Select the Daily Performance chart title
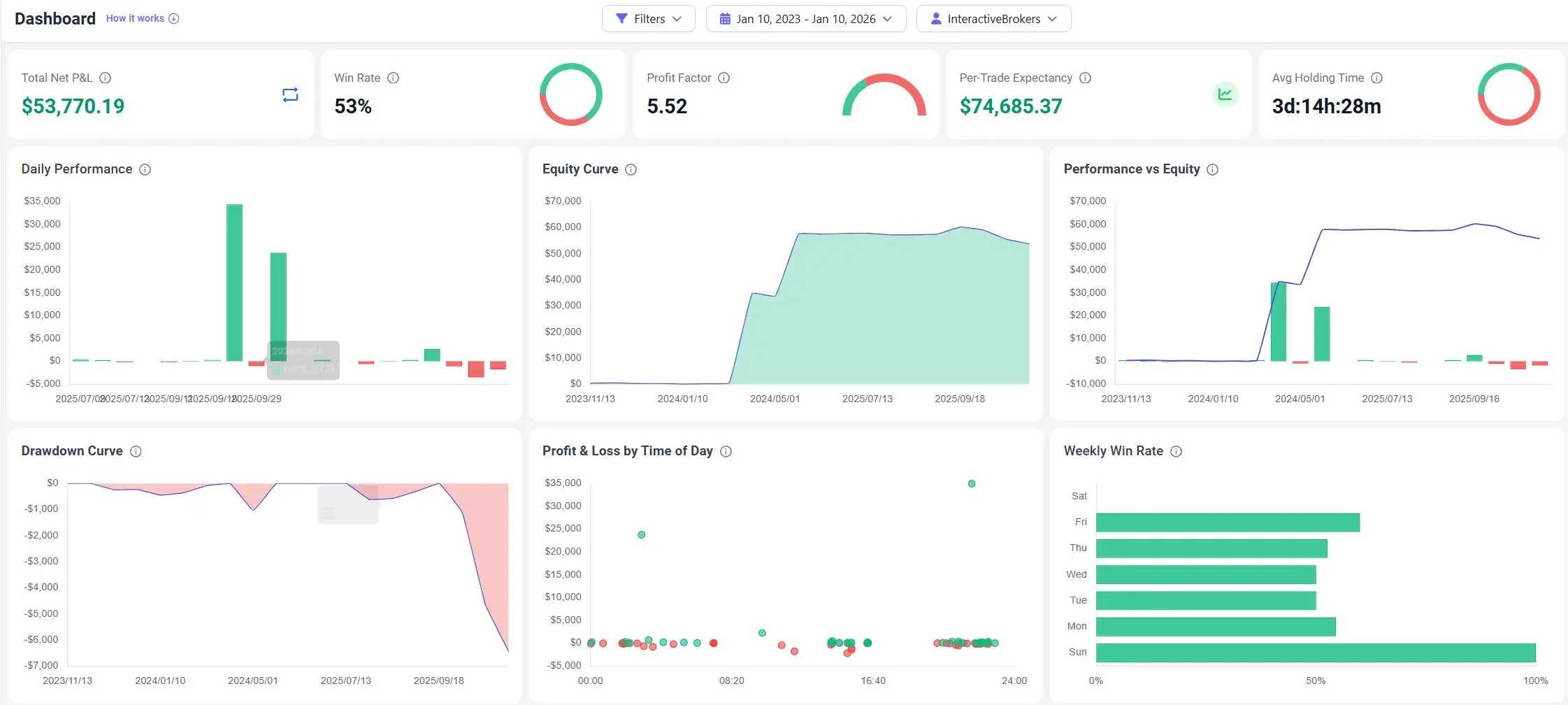This screenshot has height=705, width=1568. point(76,169)
